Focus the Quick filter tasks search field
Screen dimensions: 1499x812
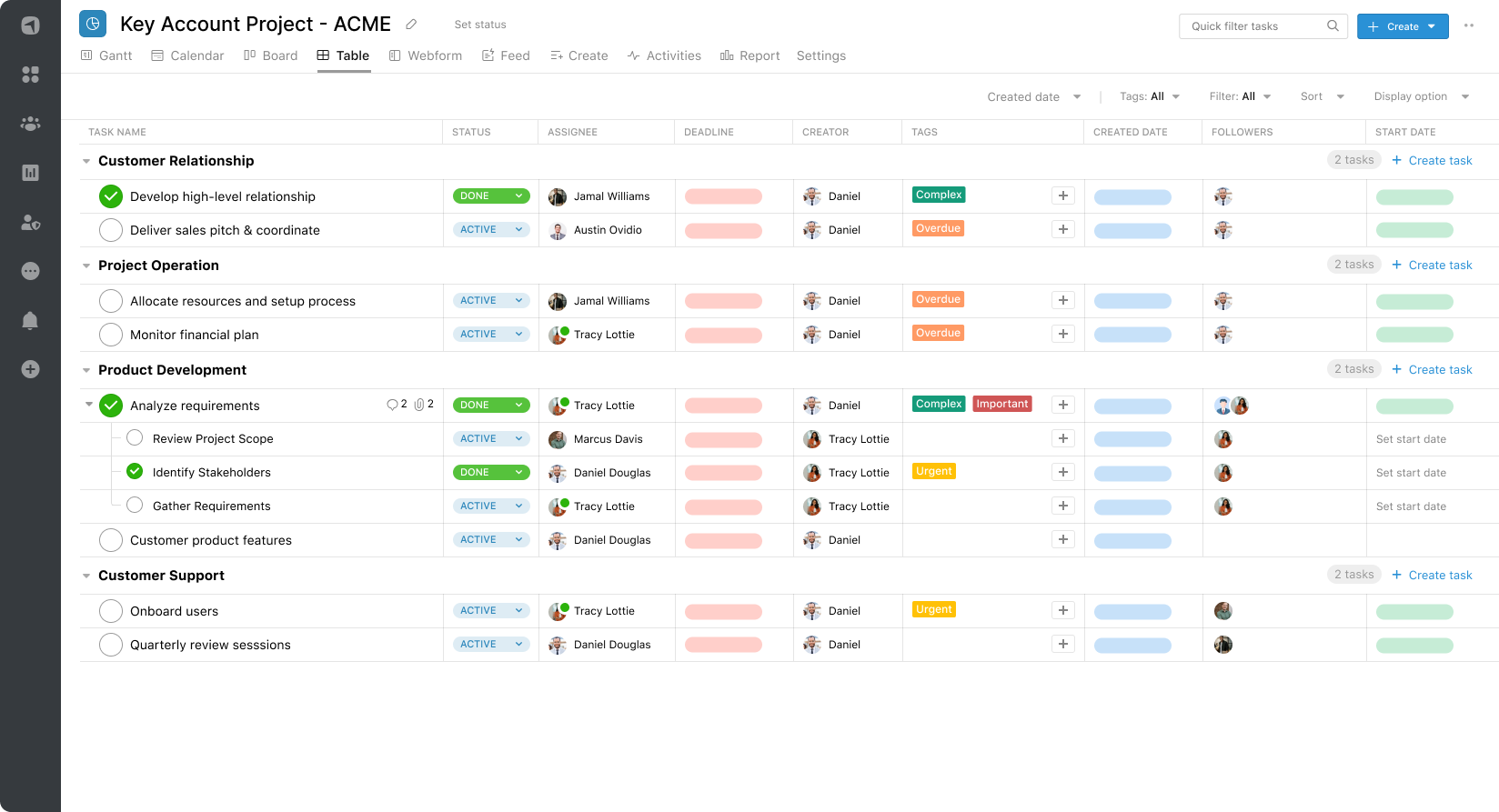click(x=1263, y=26)
